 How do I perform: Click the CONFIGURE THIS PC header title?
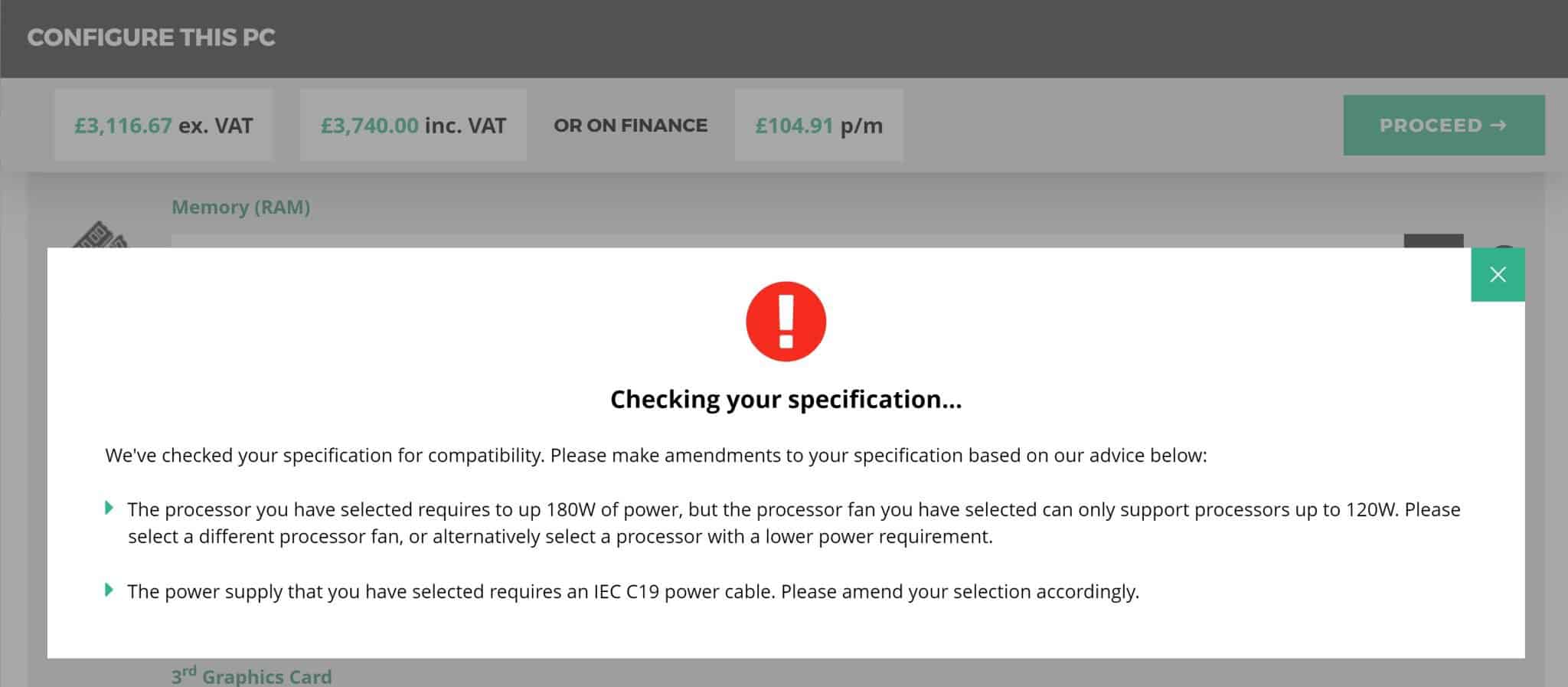(x=151, y=38)
